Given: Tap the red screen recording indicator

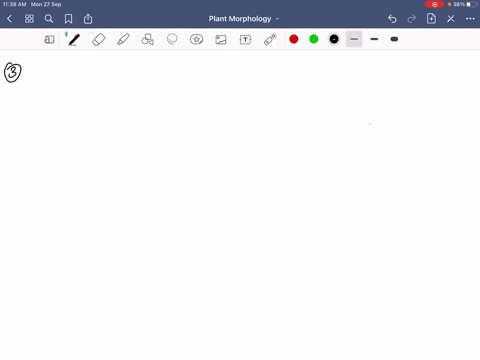Looking at the screenshot, I should pos(434,4).
